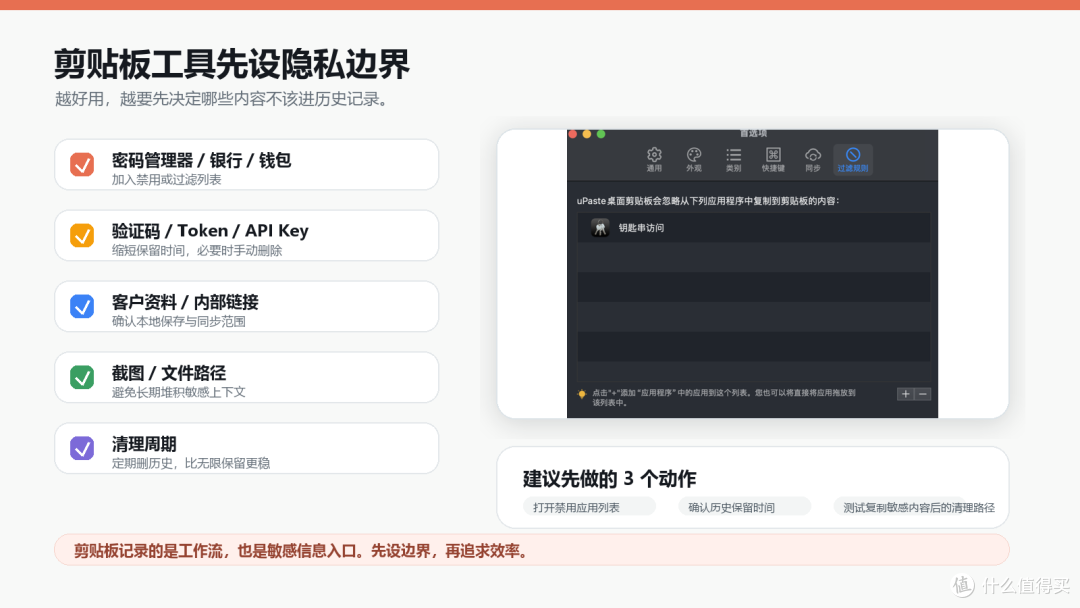Toggle the orange checkbox for 密码管理器 / 银行 / 钱包

pos(82,165)
